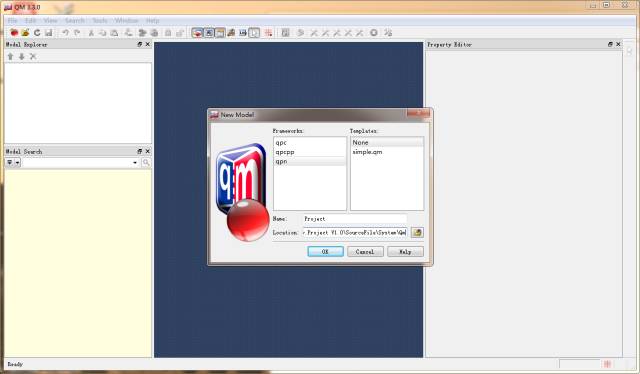
Task: Click the last icon on the toolbar
Action: [x=388, y=33]
